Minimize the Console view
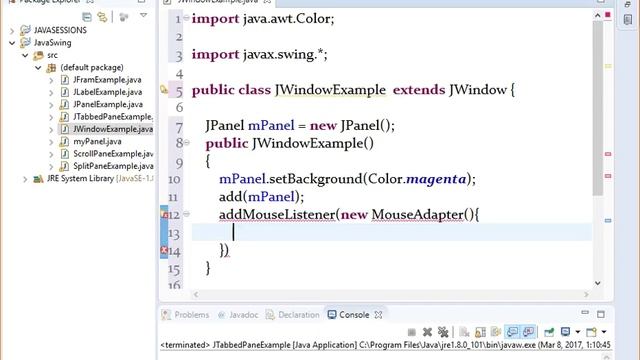Image resolution: width=640 pixels, height=360 pixels. click(585, 313)
